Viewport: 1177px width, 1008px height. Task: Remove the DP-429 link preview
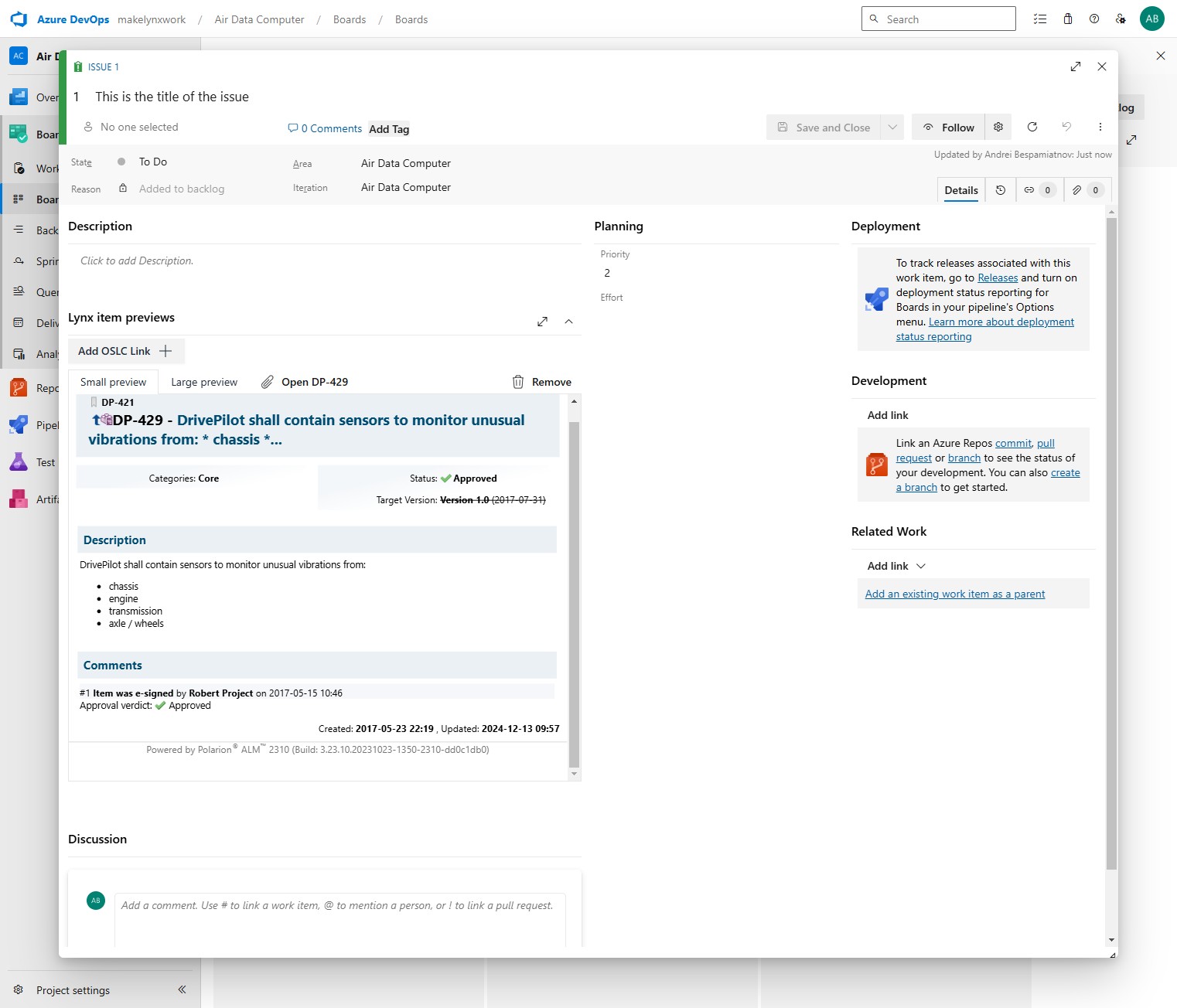pos(542,382)
